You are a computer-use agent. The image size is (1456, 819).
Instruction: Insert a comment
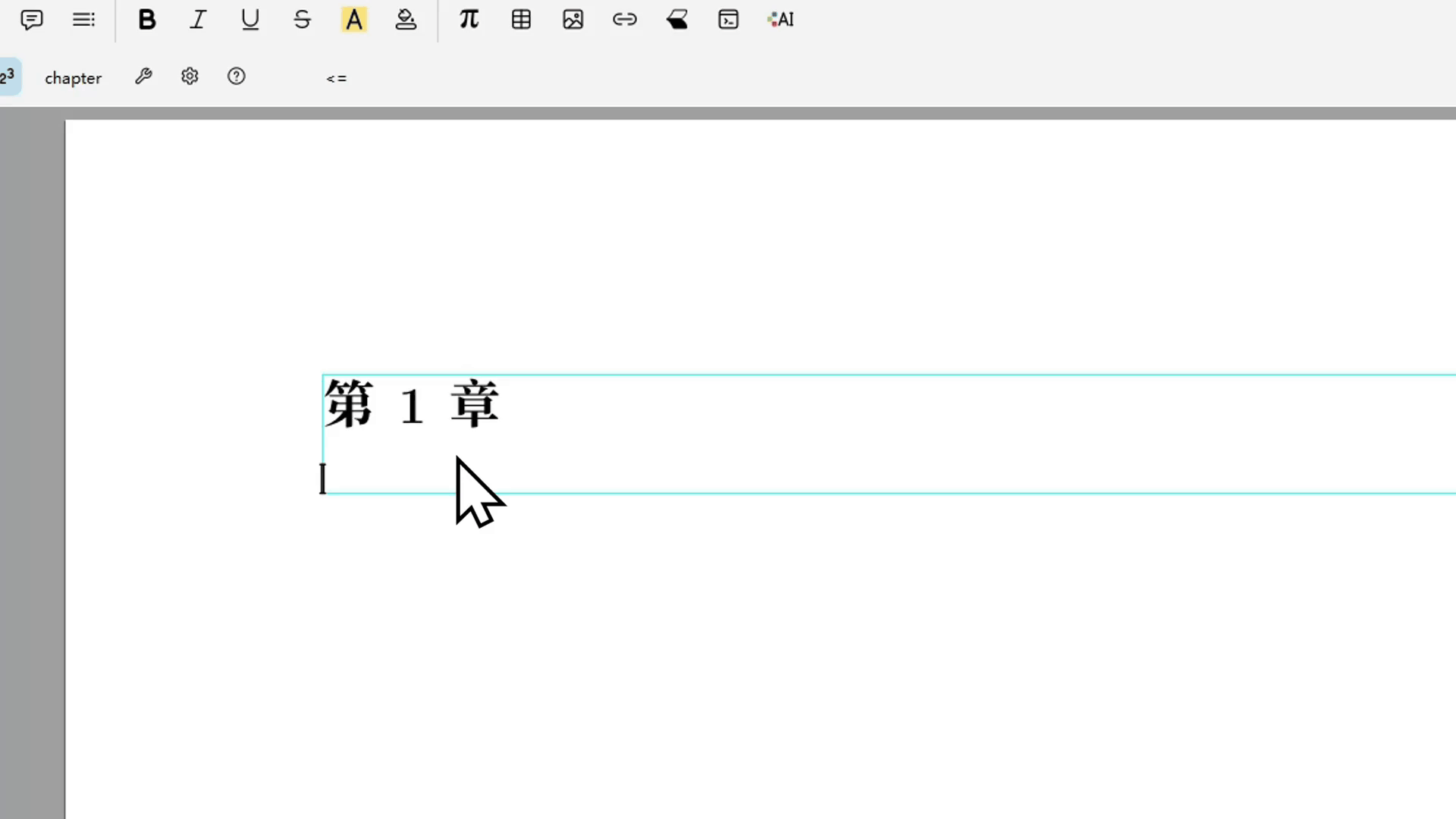32,19
